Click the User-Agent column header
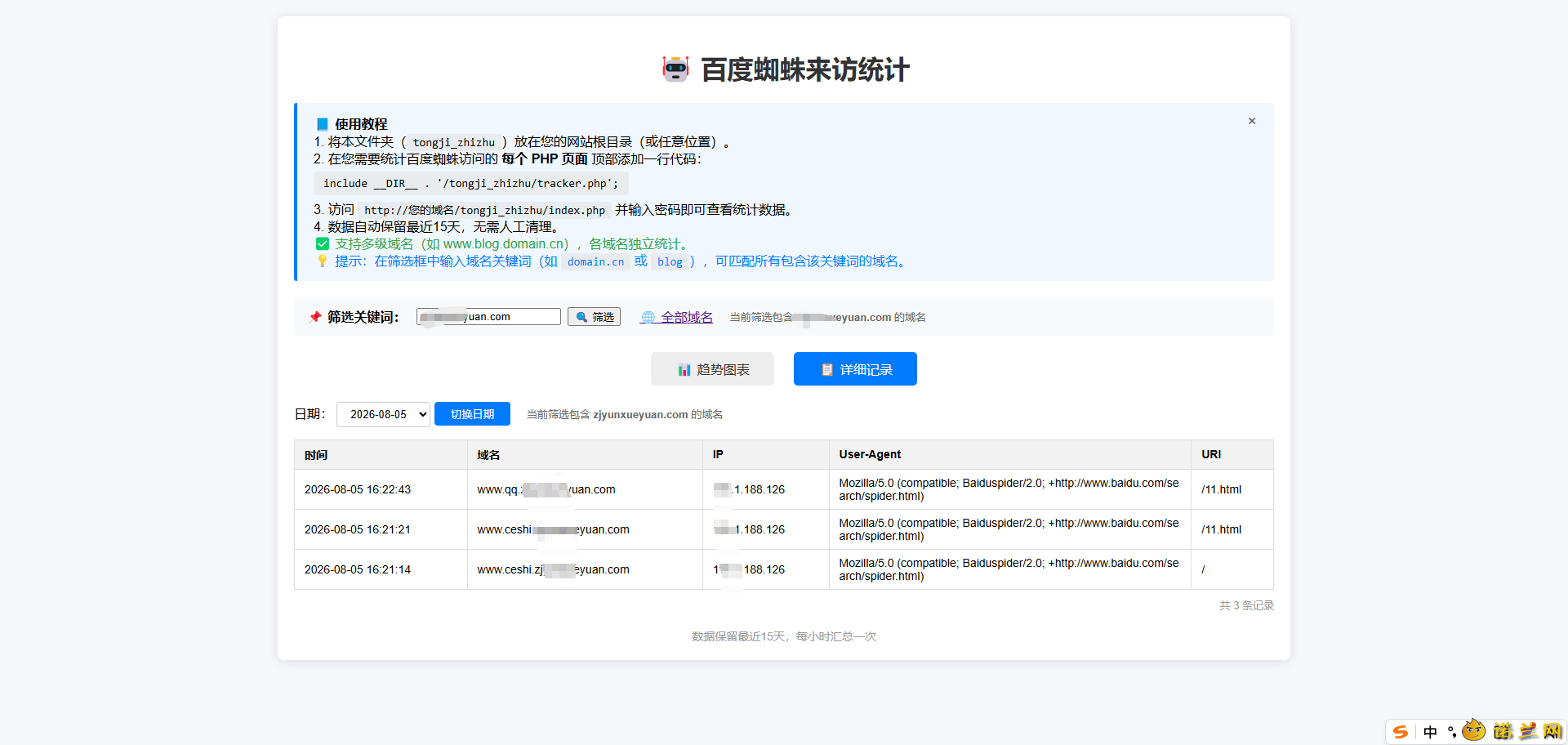The width and height of the screenshot is (1568, 745). (870, 454)
